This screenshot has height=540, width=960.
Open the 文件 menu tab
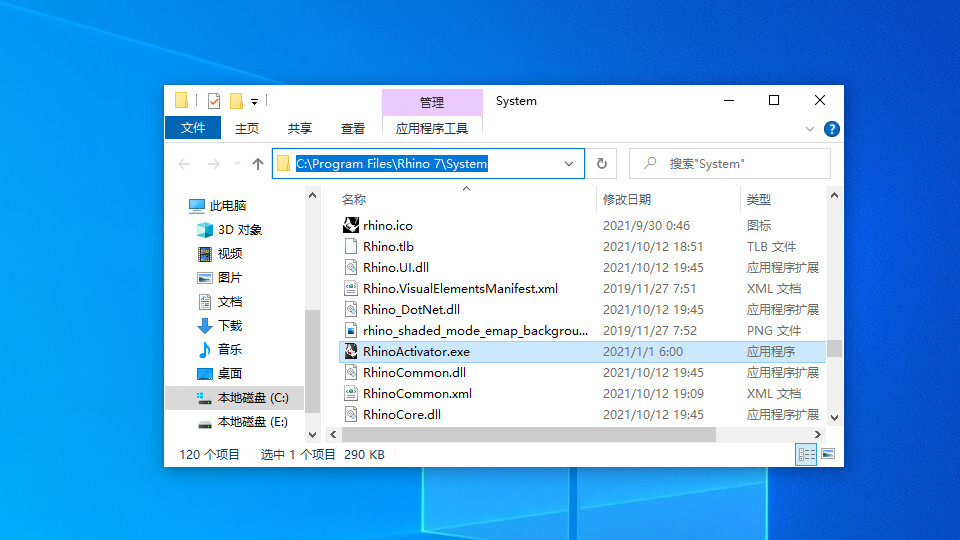point(193,128)
